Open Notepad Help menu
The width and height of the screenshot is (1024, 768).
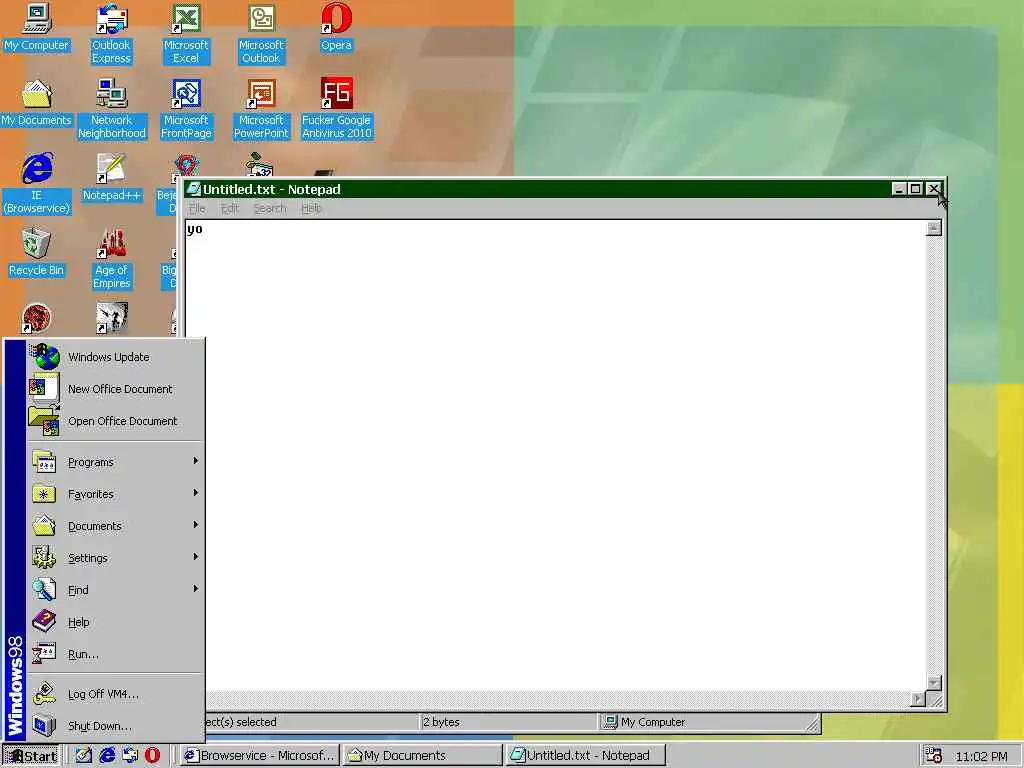(x=312, y=208)
